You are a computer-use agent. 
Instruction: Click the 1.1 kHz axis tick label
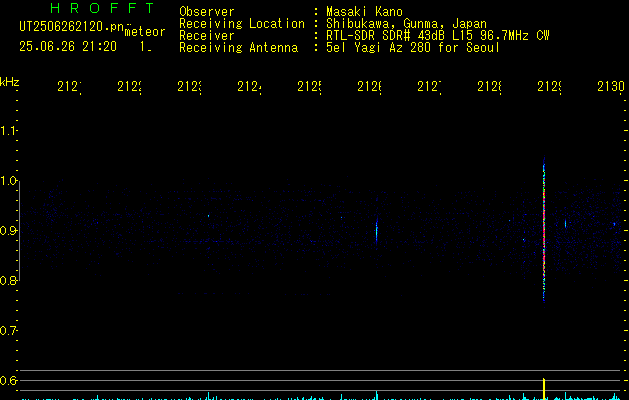[x=8, y=131]
